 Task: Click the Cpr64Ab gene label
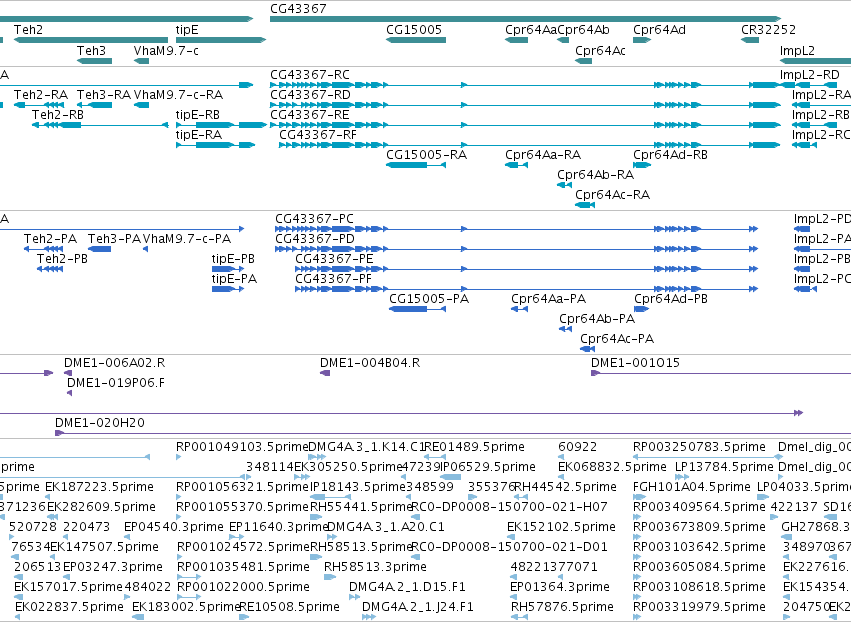pyautogui.click(x=583, y=30)
